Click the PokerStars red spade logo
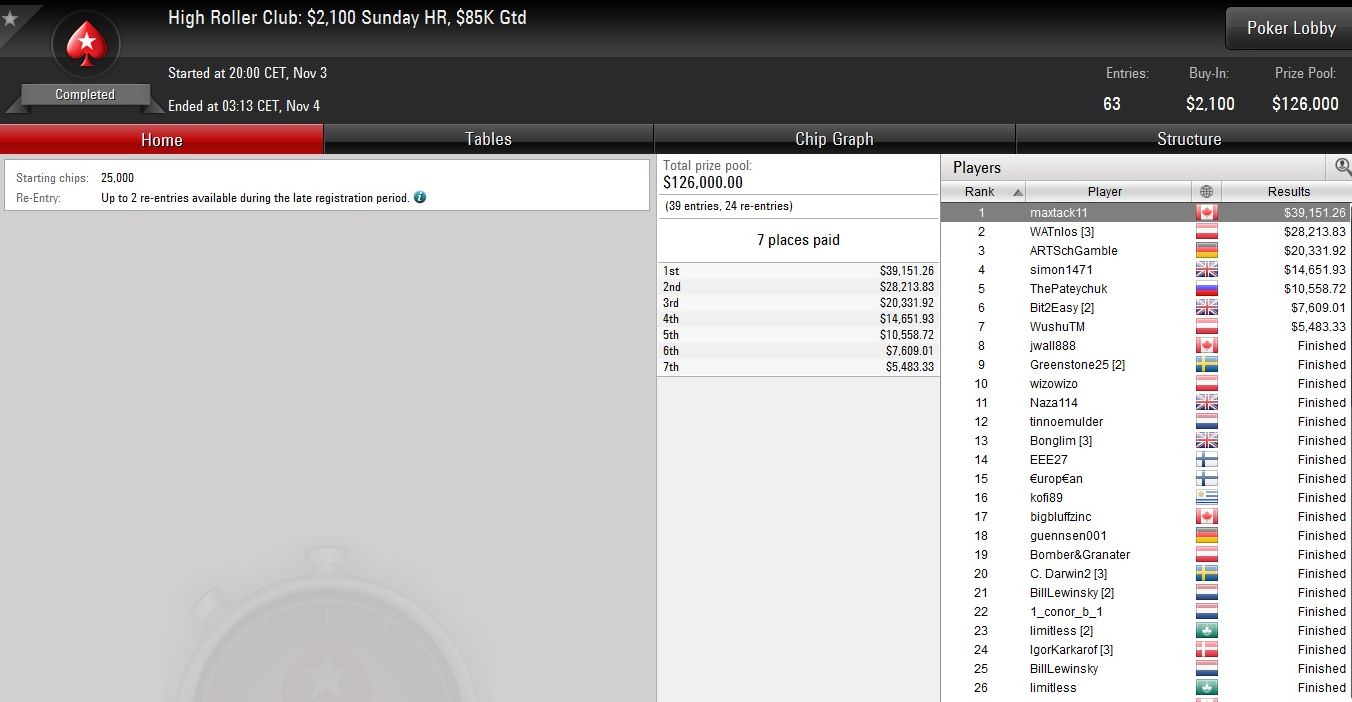This screenshot has width=1352, height=702. 86,43
